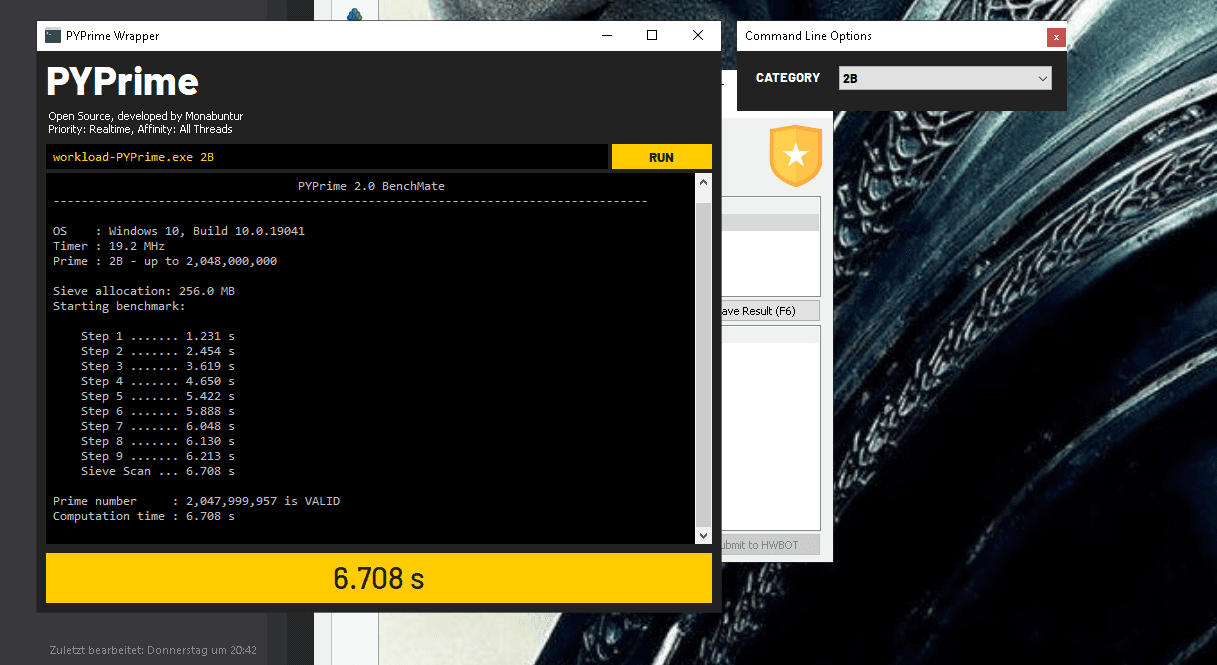This screenshot has width=1217, height=665.
Task: Click the Prime : 2B - up to 2,048,000,000 line
Action: pos(164,261)
